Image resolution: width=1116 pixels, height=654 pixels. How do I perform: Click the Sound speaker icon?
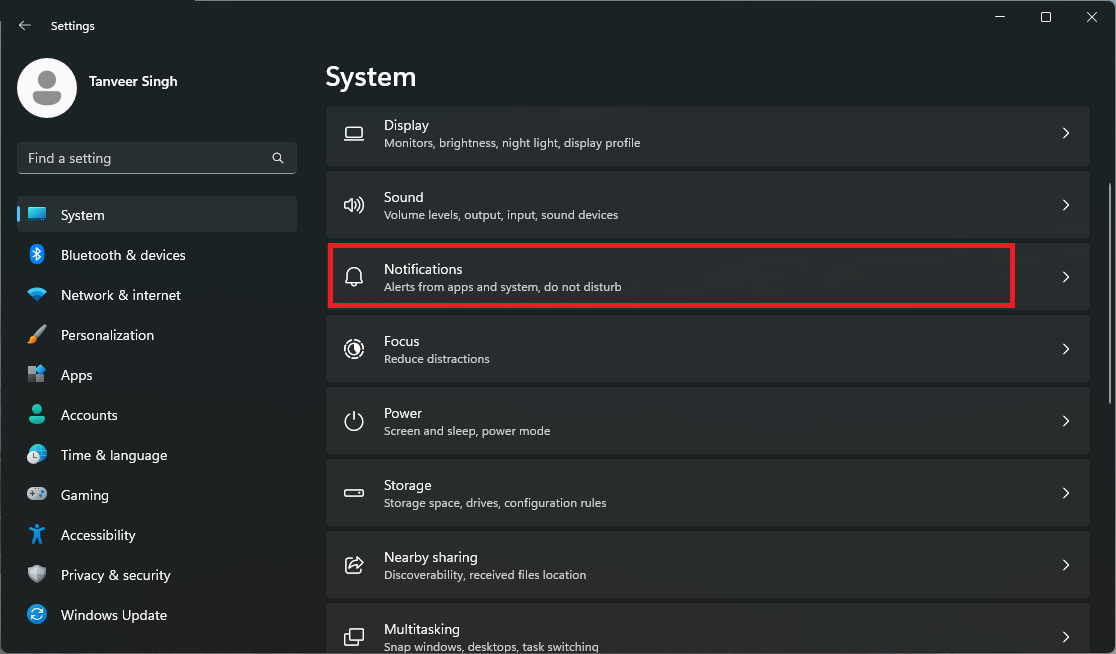354,205
